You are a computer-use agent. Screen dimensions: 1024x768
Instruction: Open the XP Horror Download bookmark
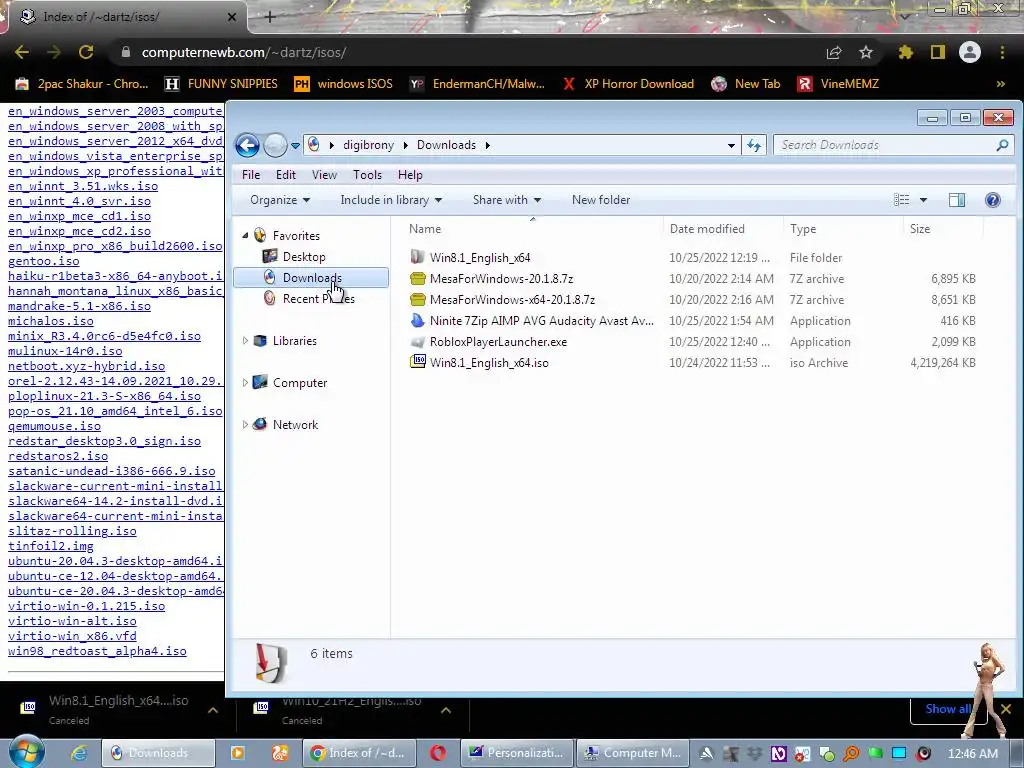tap(628, 84)
